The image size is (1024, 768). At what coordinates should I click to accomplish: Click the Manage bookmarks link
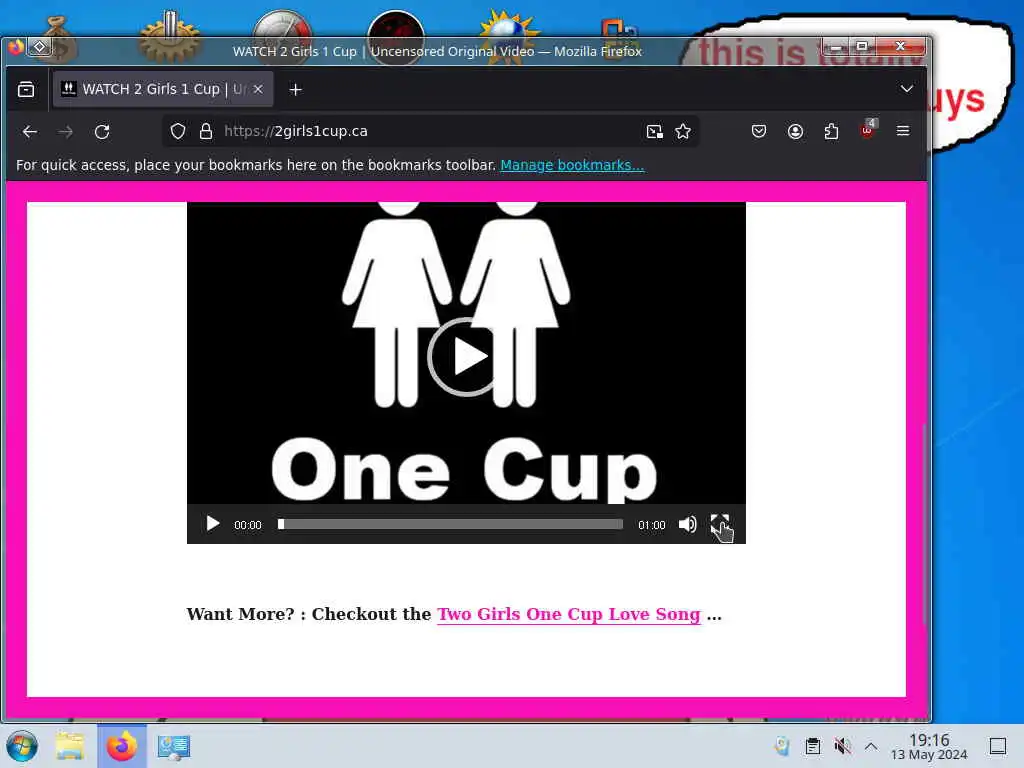[572, 165]
